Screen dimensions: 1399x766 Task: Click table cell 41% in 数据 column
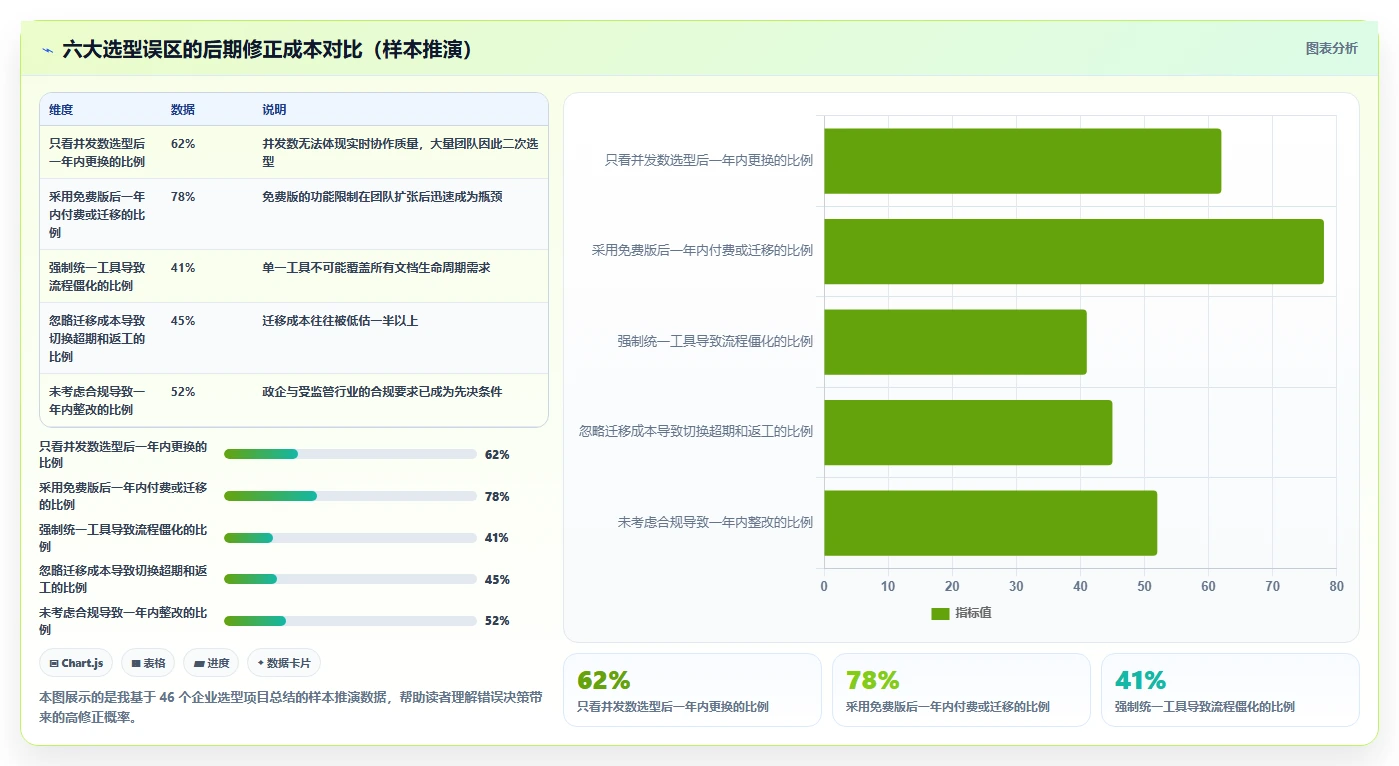(x=183, y=268)
